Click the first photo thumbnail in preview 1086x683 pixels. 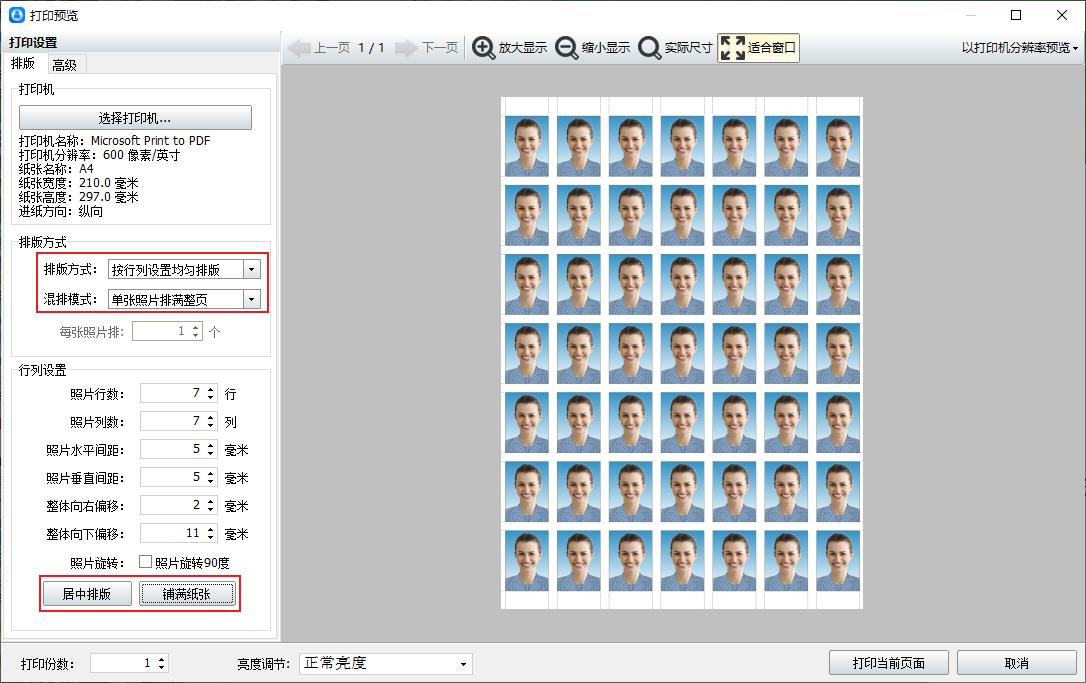527,146
